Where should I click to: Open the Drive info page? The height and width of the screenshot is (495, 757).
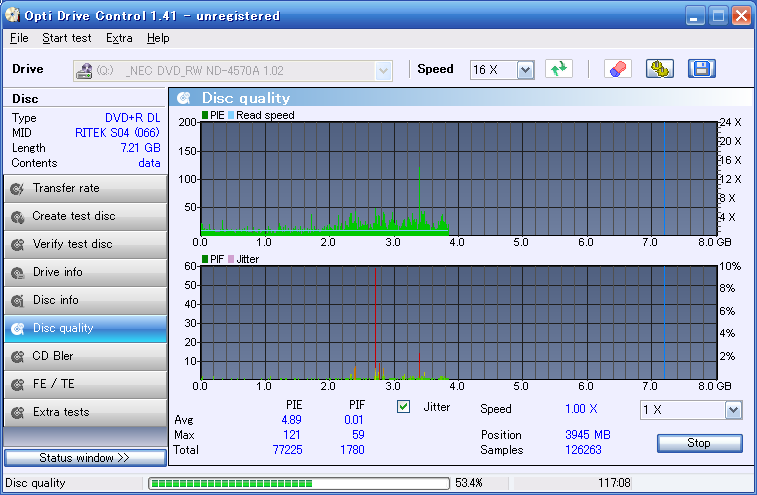pos(85,272)
